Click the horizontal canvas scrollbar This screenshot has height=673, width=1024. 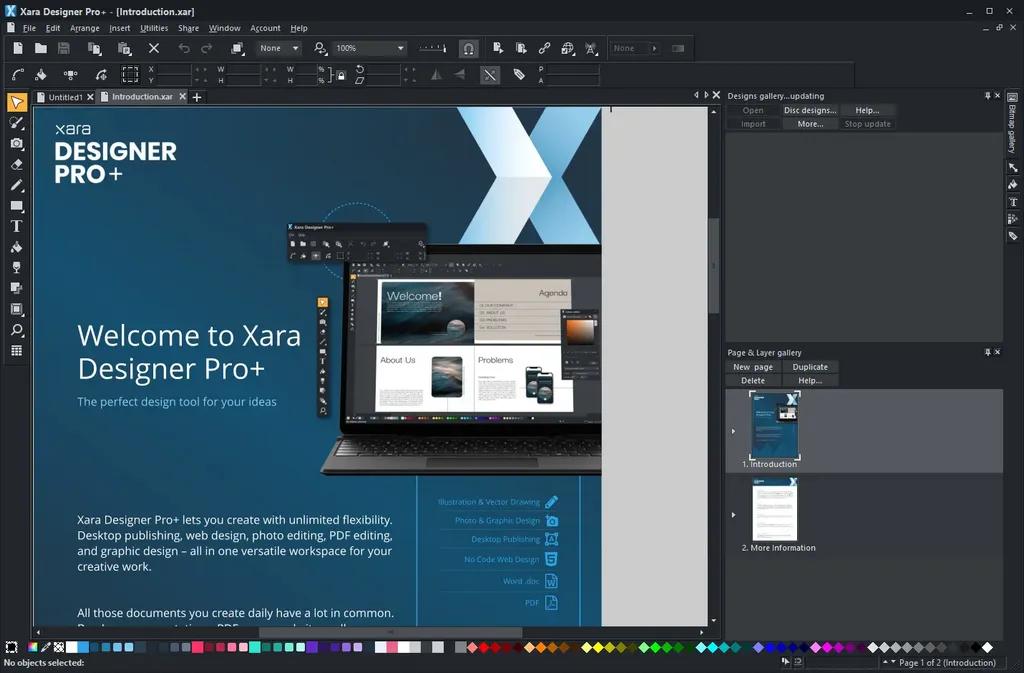pos(391,632)
